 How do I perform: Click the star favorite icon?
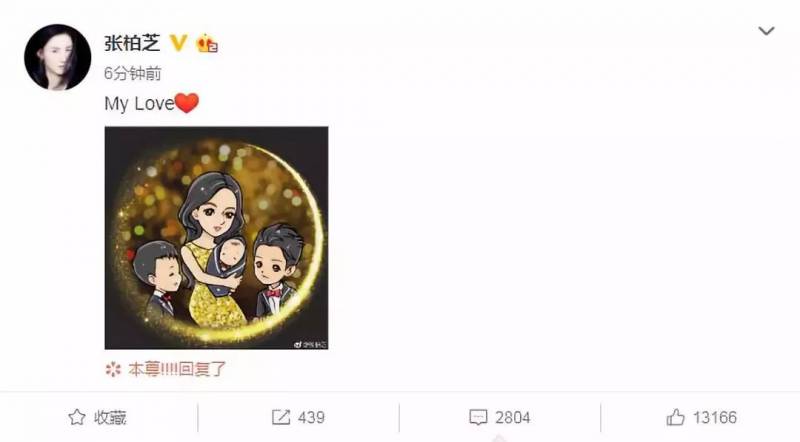tap(77, 418)
